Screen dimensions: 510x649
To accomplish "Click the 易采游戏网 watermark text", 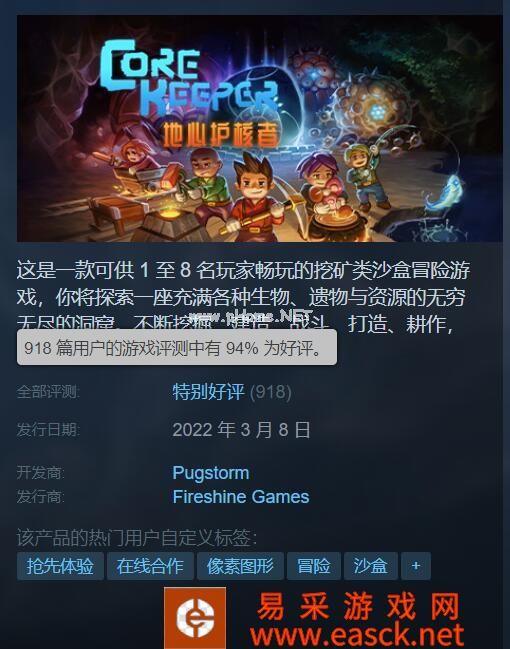I will [x=358, y=606].
